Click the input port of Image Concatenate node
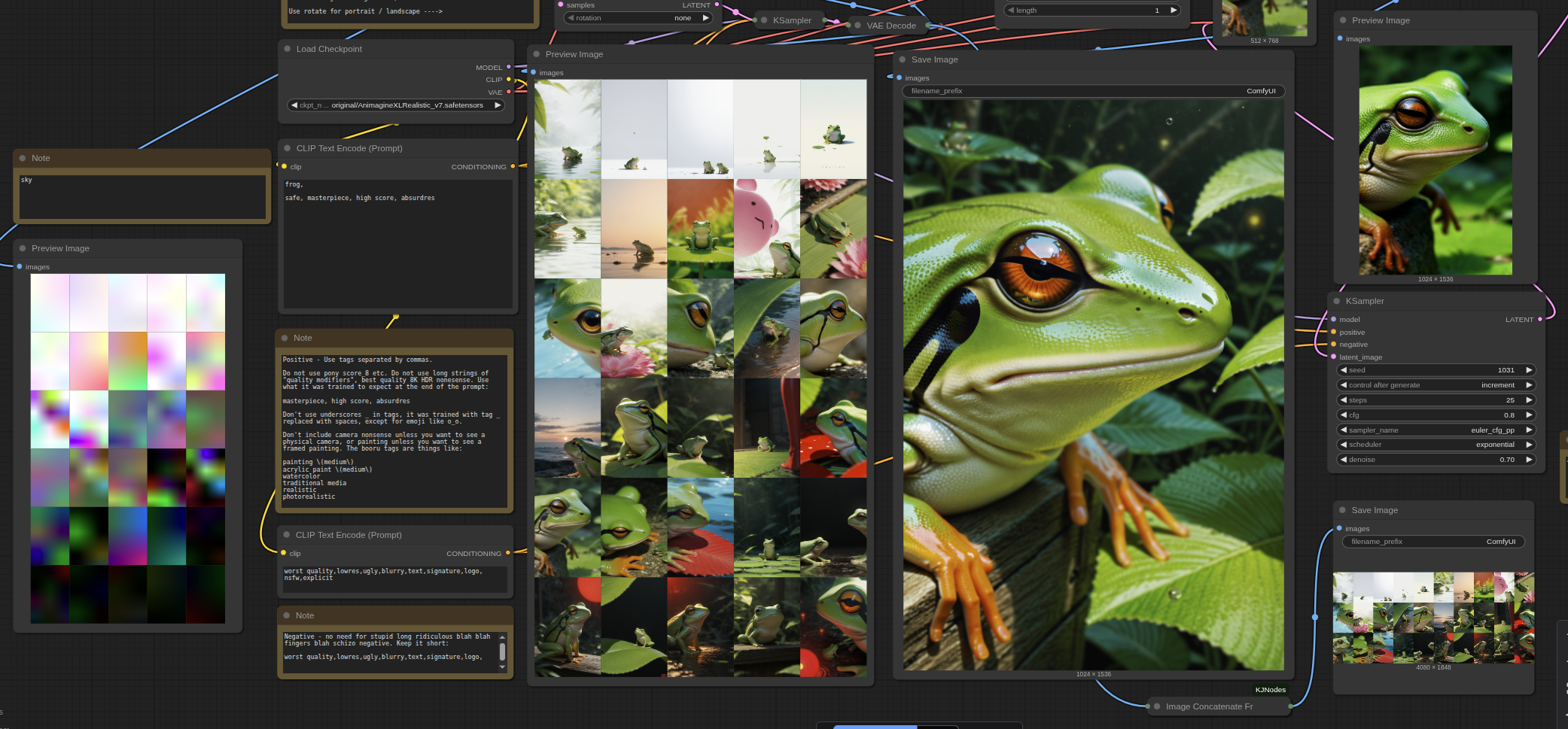1568x729 pixels. (1148, 706)
